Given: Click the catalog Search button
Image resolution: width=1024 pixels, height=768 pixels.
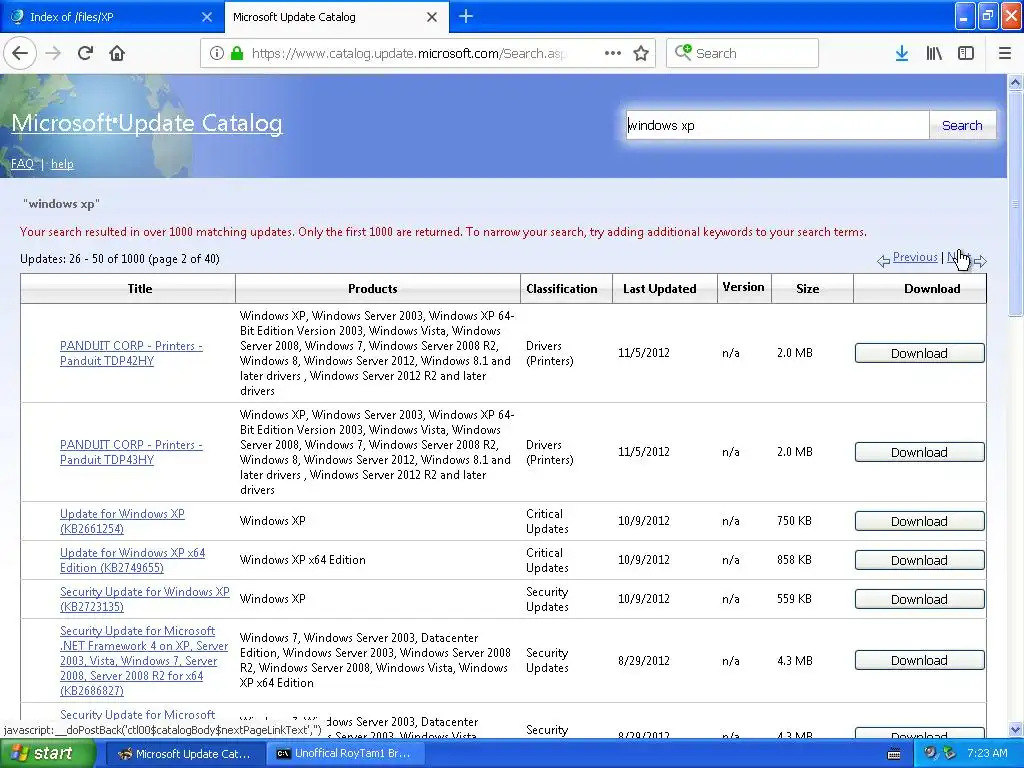Looking at the screenshot, I should [962, 125].
